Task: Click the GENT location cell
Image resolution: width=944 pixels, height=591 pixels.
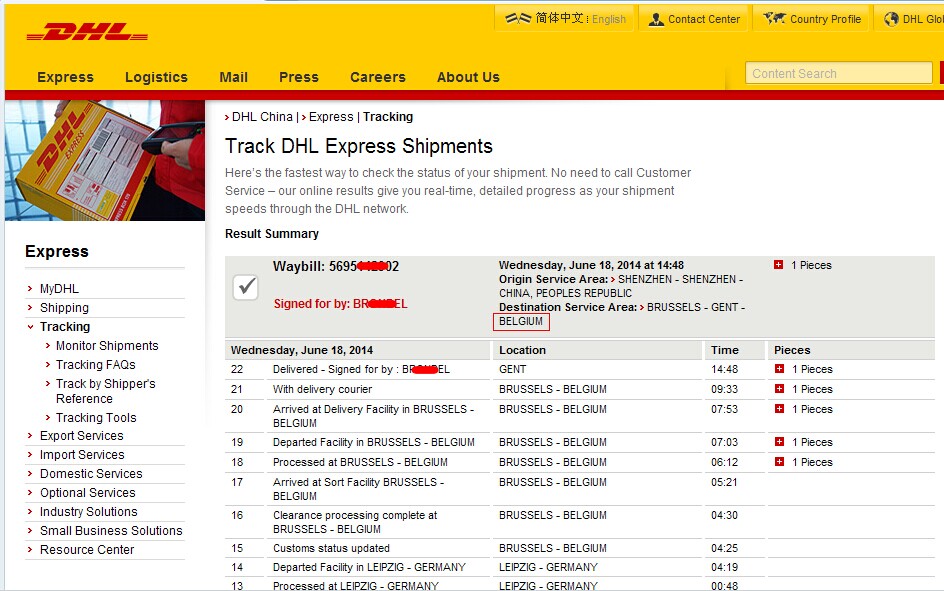Action: pyautogui.click(x=512, y=370)
